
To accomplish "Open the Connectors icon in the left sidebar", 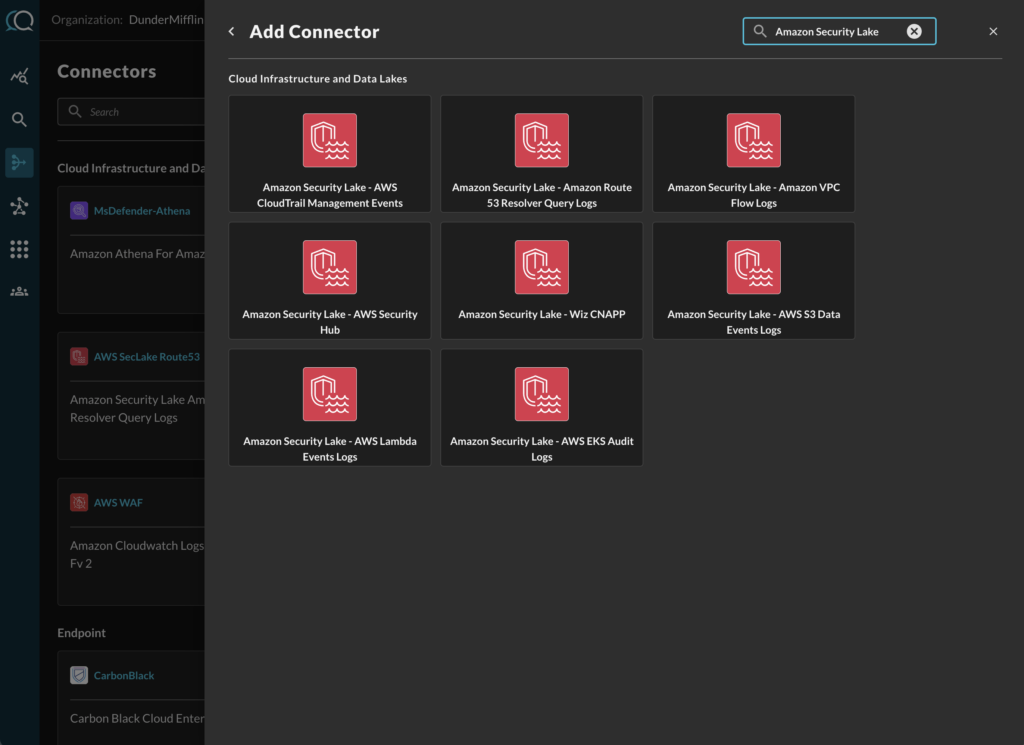I will 19,163.
